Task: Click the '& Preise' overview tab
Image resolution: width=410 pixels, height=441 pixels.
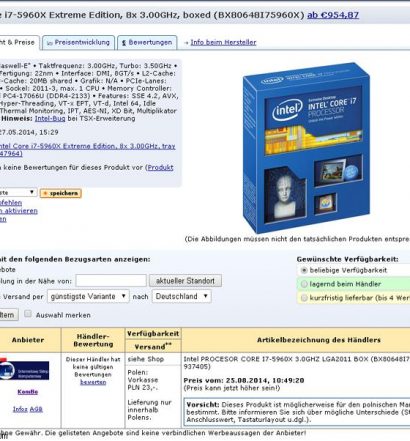Action: click(19, 43)
